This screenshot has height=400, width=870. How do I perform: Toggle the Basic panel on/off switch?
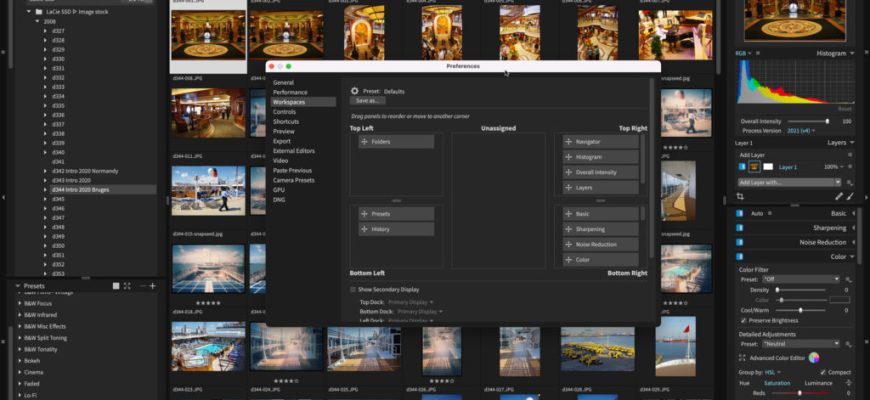click(x=739, y=214)
